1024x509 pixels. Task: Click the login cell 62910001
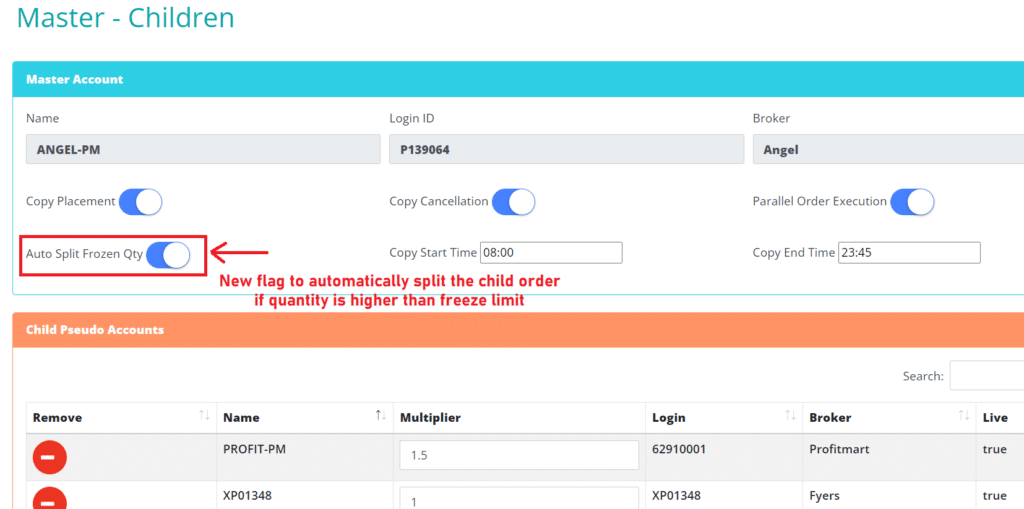click(724, 457)
